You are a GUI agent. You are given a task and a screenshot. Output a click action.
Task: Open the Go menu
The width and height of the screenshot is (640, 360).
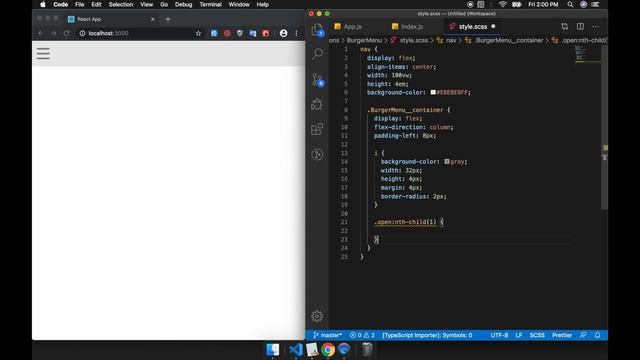pos(164,4)
